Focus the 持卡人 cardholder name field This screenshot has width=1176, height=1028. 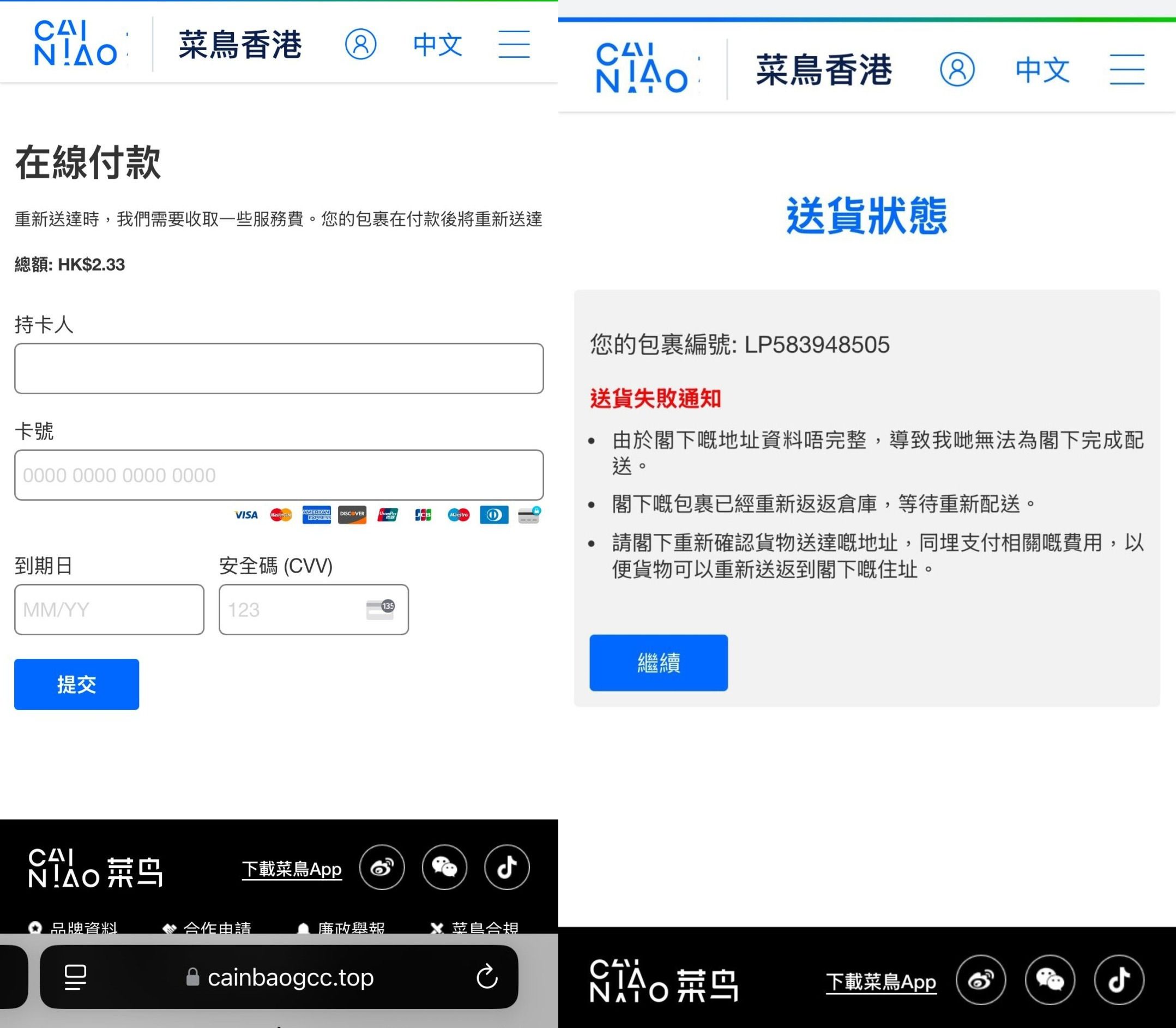tap(279, 368)
